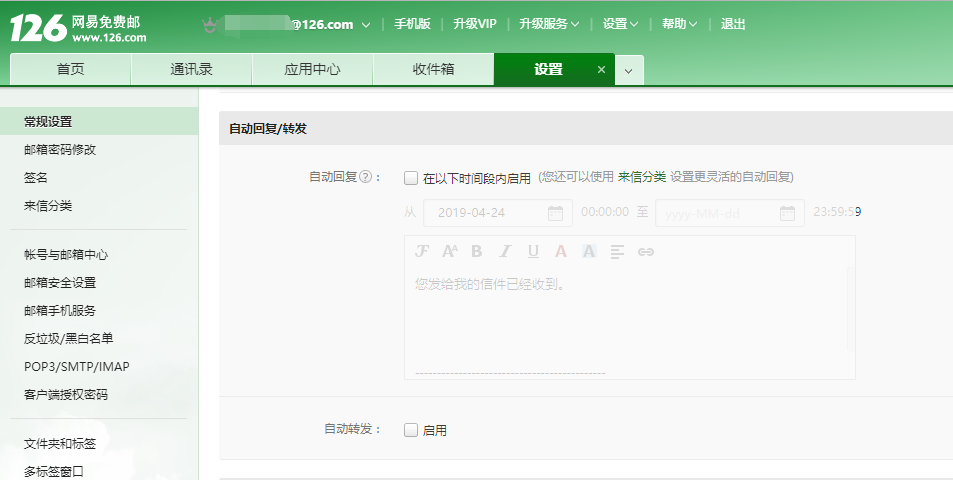Click the 退出 logout link

pos(733,24)
